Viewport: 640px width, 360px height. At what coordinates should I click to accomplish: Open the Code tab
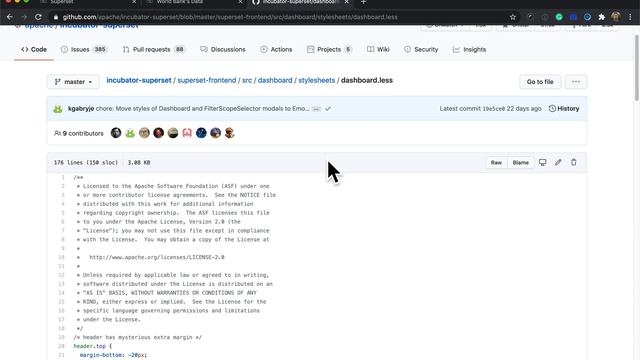coord(34,49)
